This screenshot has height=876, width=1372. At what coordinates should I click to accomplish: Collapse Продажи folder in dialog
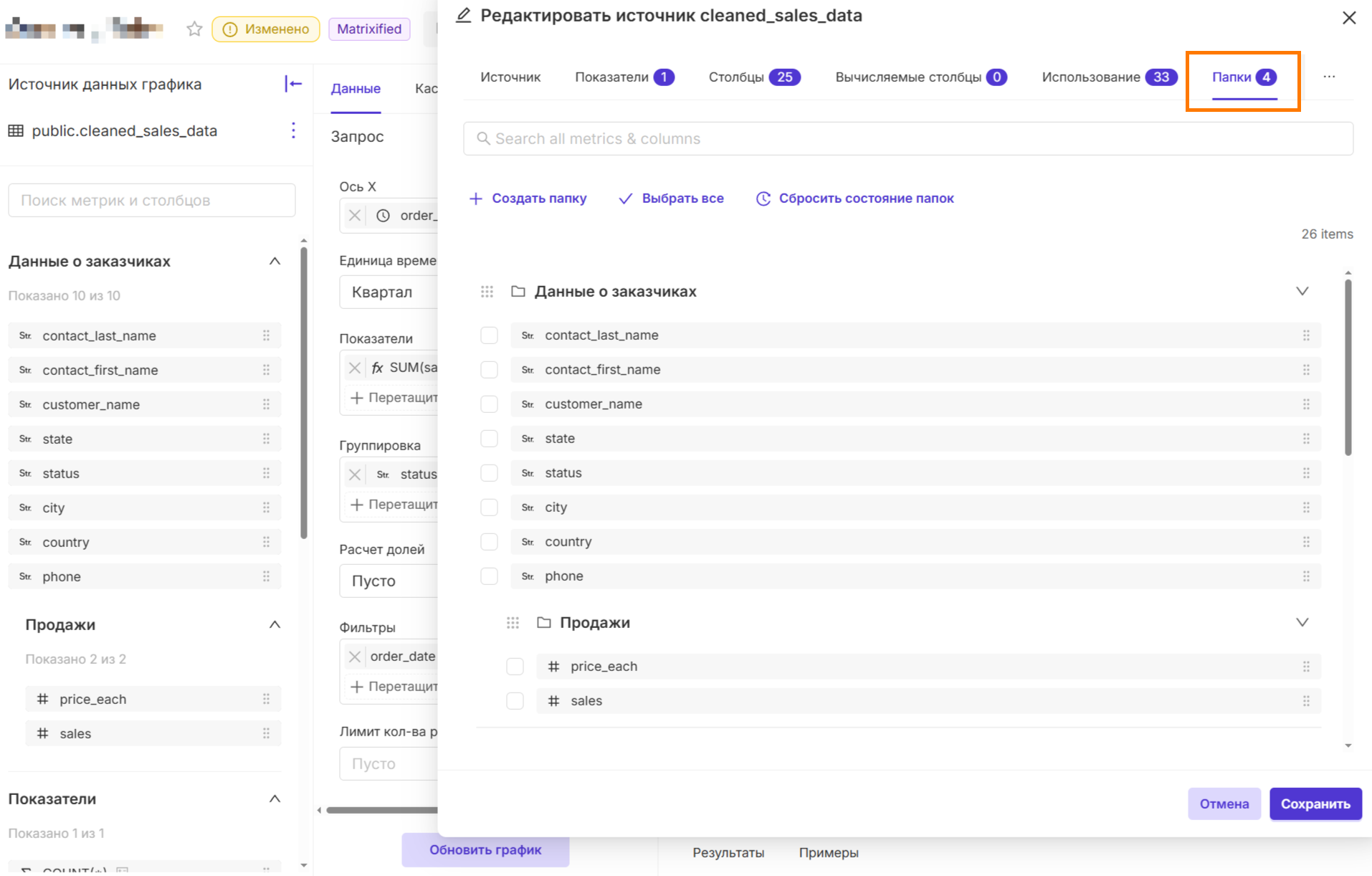(1302, 622)
